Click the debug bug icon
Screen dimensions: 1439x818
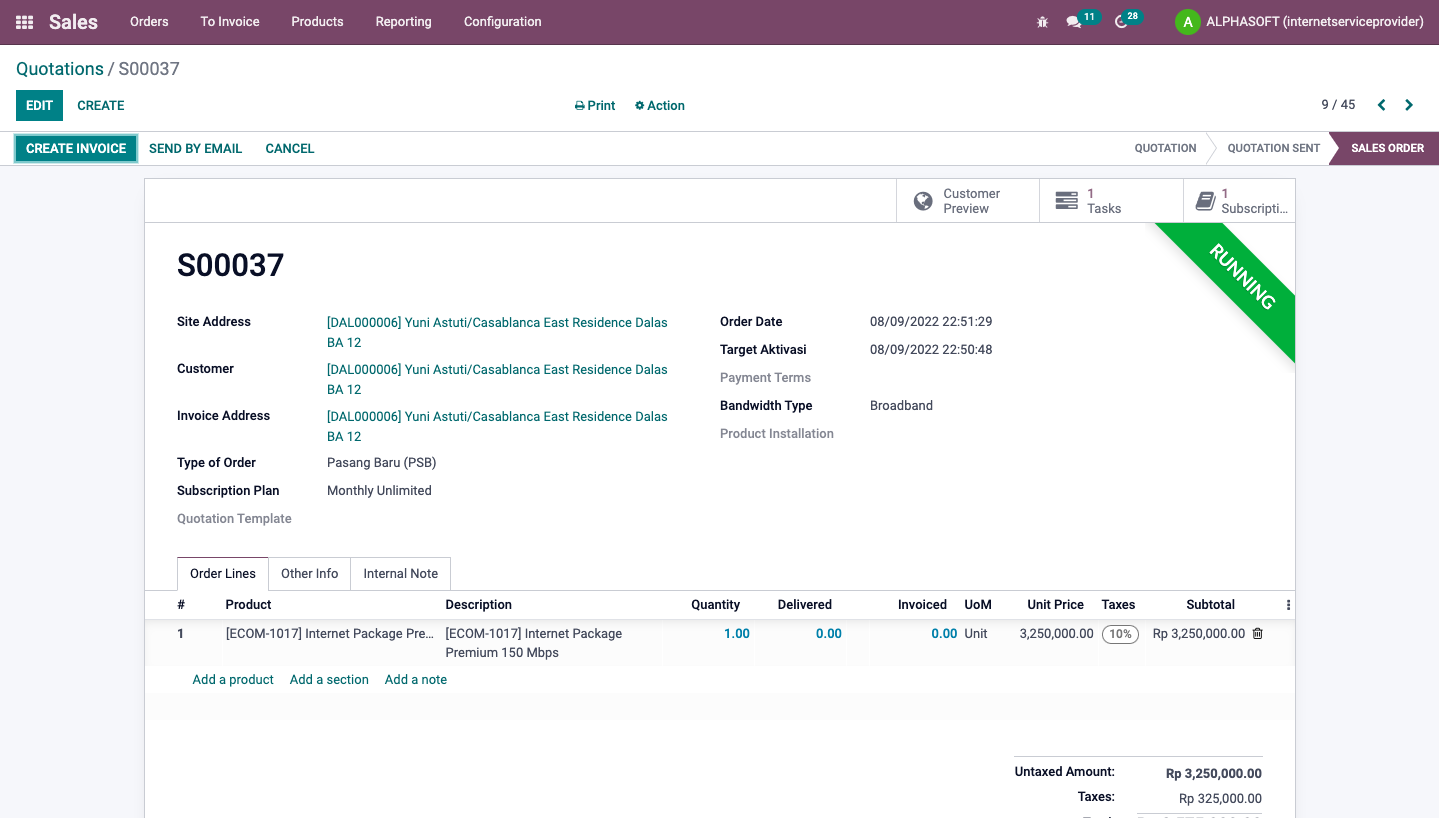[x=1042, y=22]
